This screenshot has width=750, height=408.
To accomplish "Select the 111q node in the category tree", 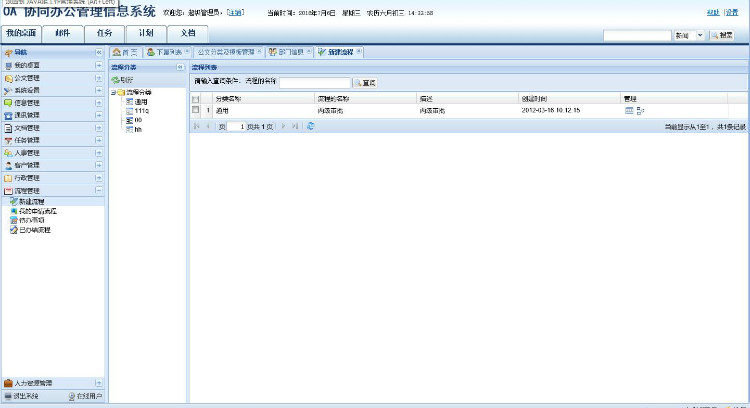I will 140,110.
